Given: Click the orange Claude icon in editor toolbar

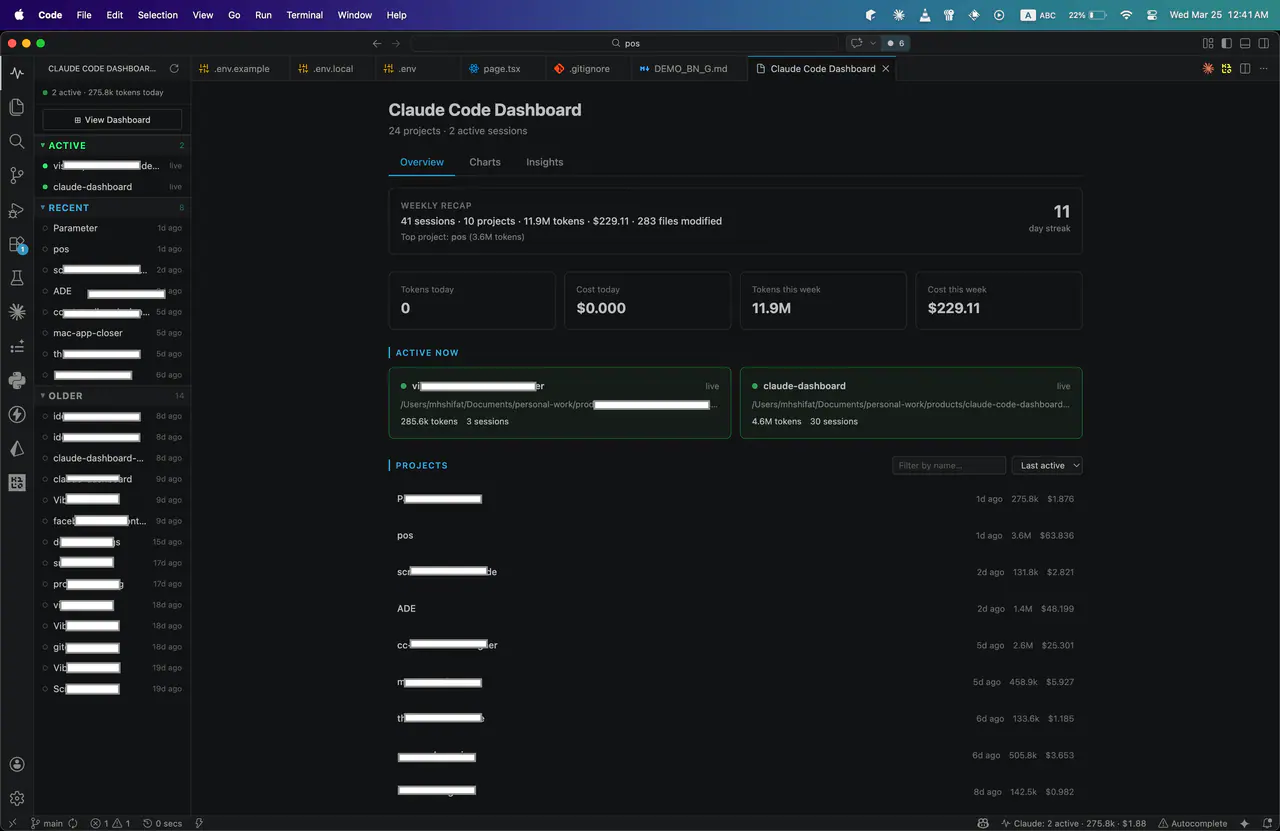Looking at the screenshot, I should (x=1208, y=69).
